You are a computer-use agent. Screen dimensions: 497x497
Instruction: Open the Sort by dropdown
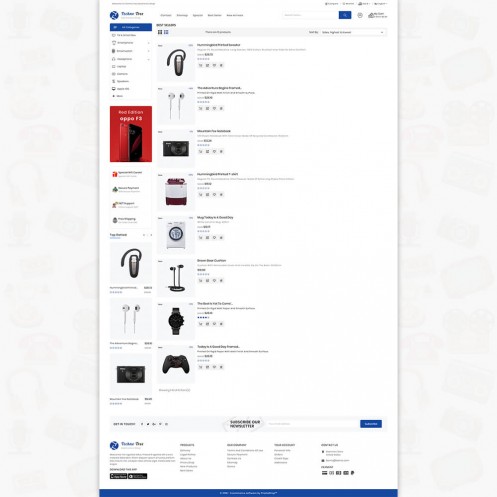[352, 32]
